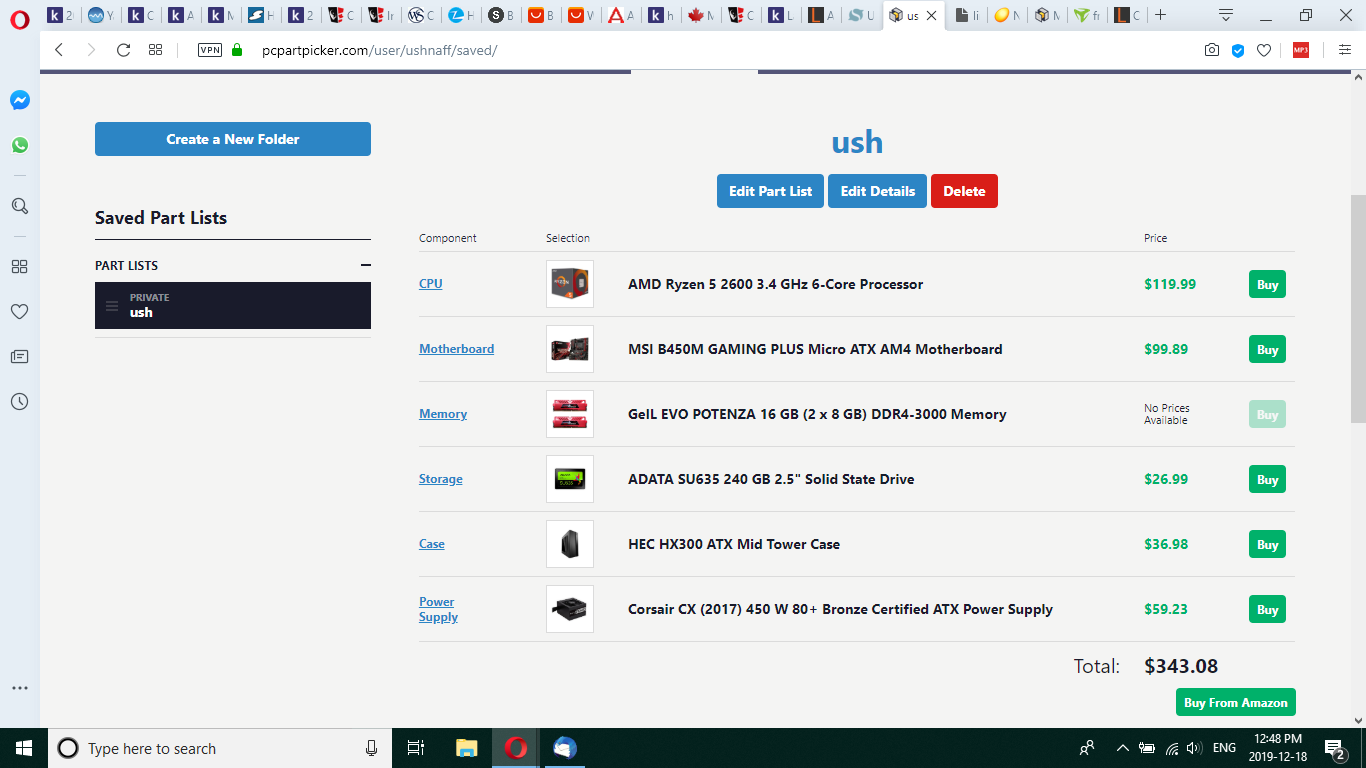Open File Explorer from taskbar

tap(466, 748)
